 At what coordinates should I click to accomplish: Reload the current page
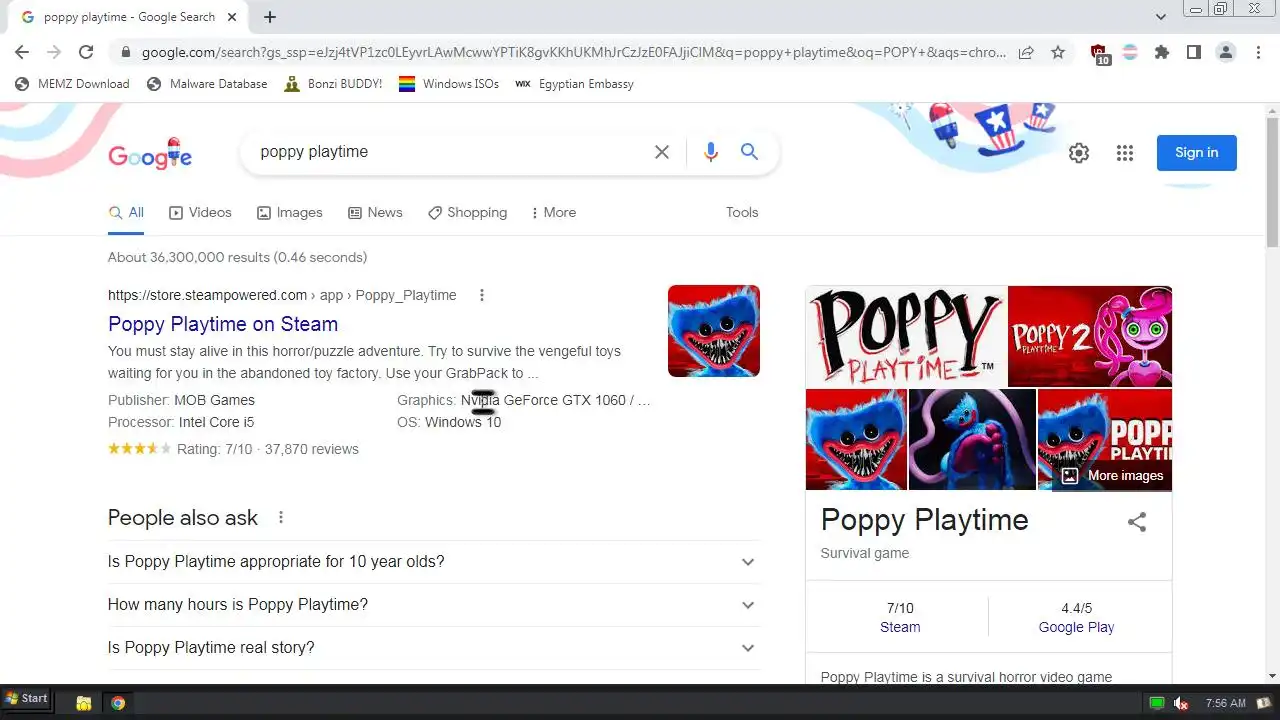86,52
